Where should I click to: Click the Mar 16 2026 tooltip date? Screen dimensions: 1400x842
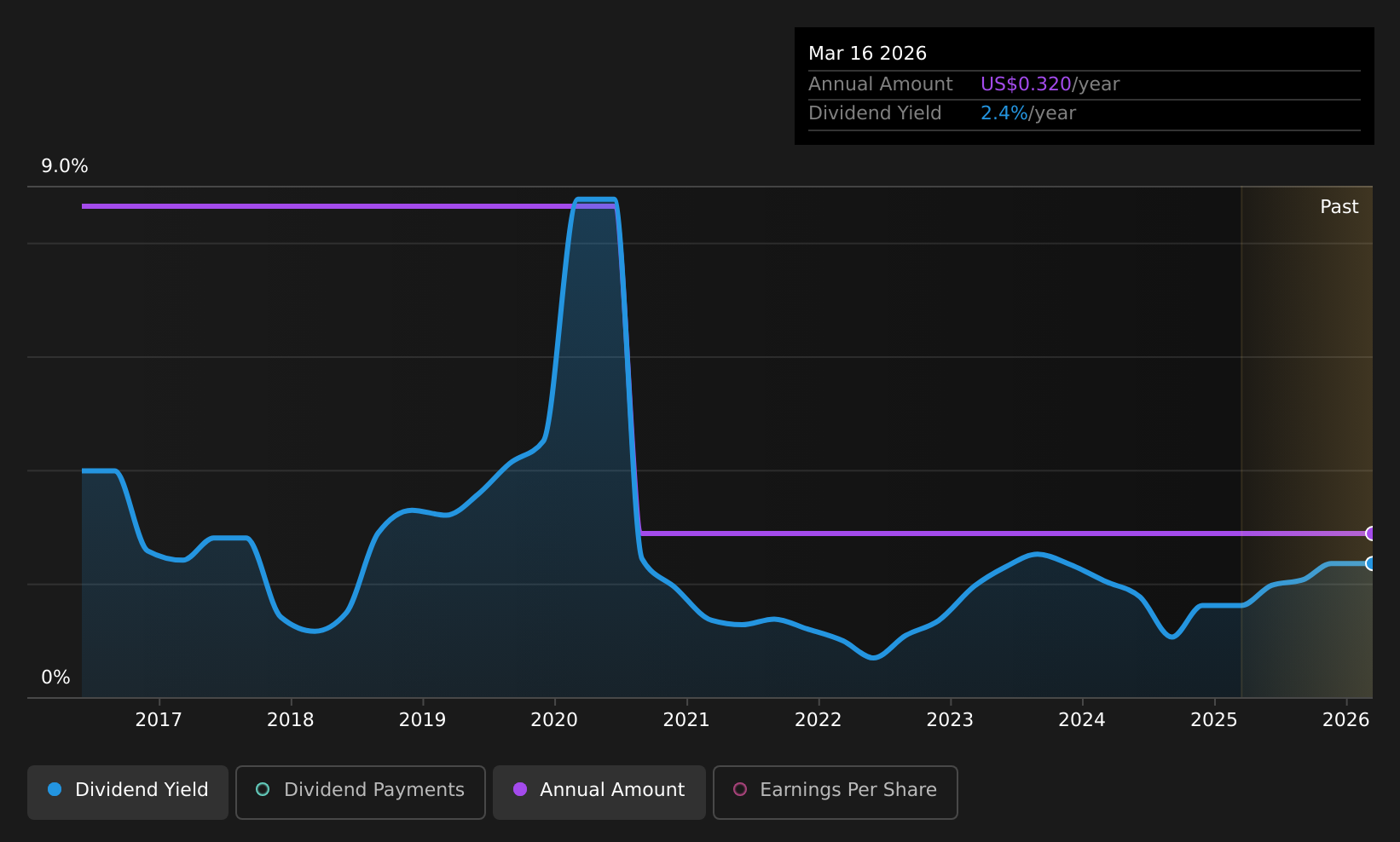tap(867, 54)
